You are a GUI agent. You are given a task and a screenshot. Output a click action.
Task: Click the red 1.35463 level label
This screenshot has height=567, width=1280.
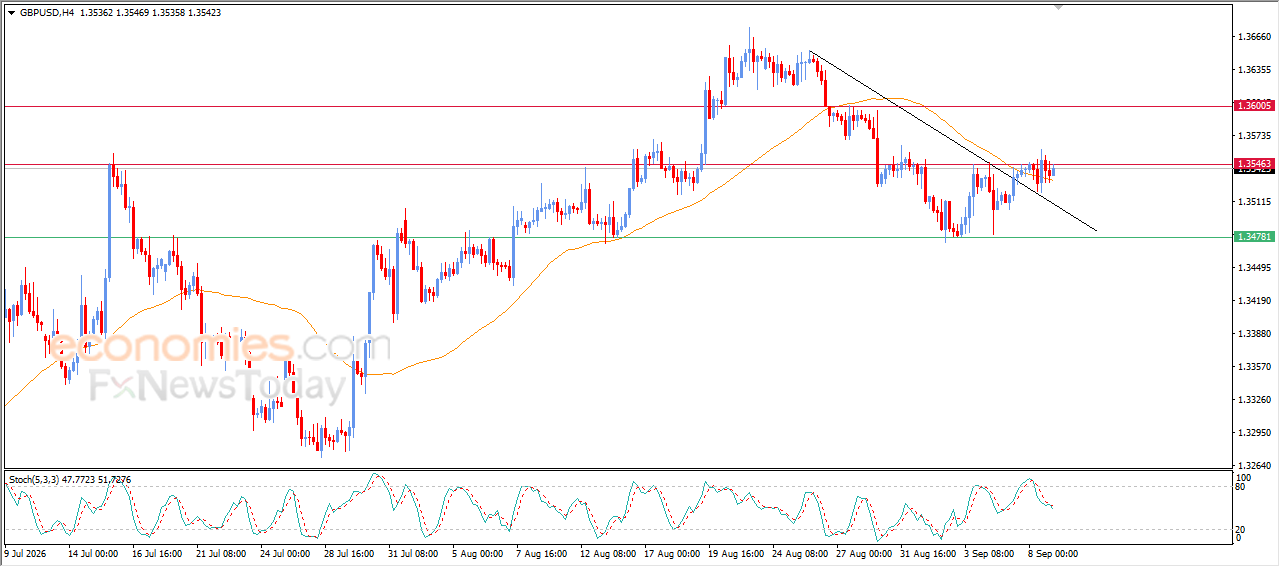1254,163
